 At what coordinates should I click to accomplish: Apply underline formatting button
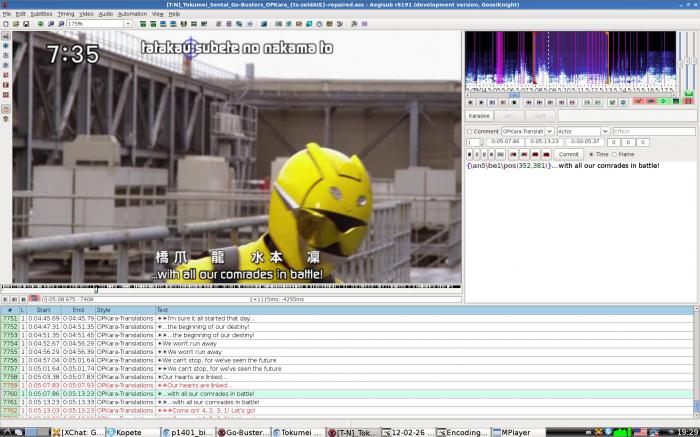[x=484, y=154]
